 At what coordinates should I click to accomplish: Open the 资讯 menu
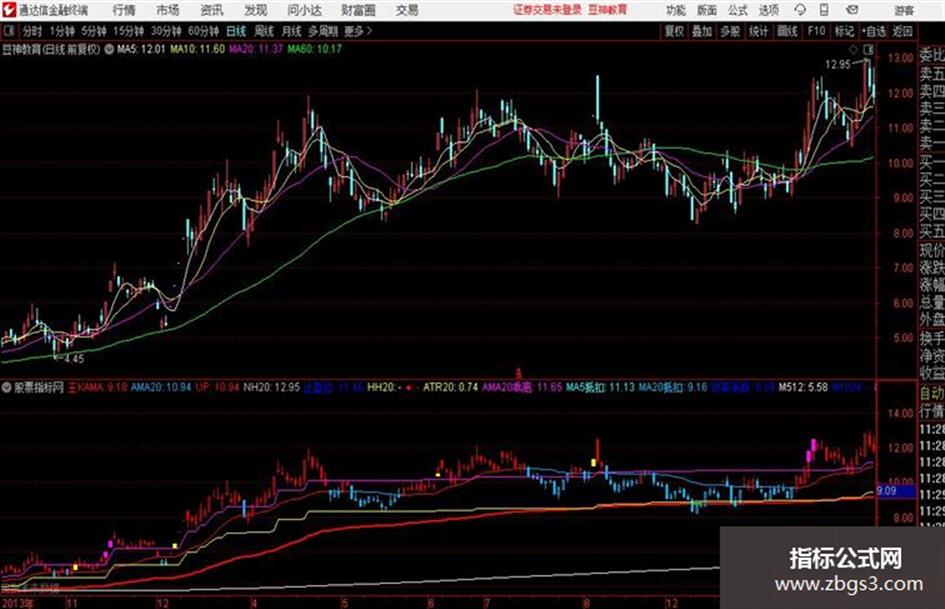[211, 10]
